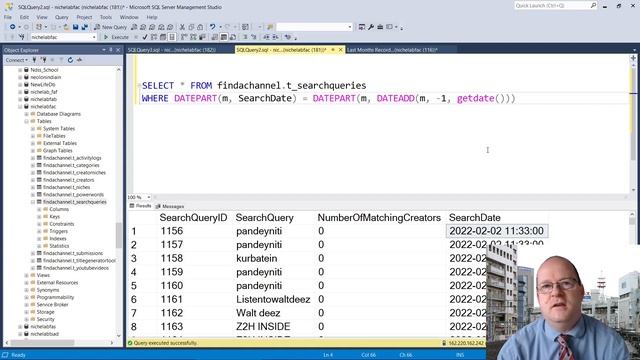
Task: Collapse the nichelabfac database node
Action: click(20, 107)
